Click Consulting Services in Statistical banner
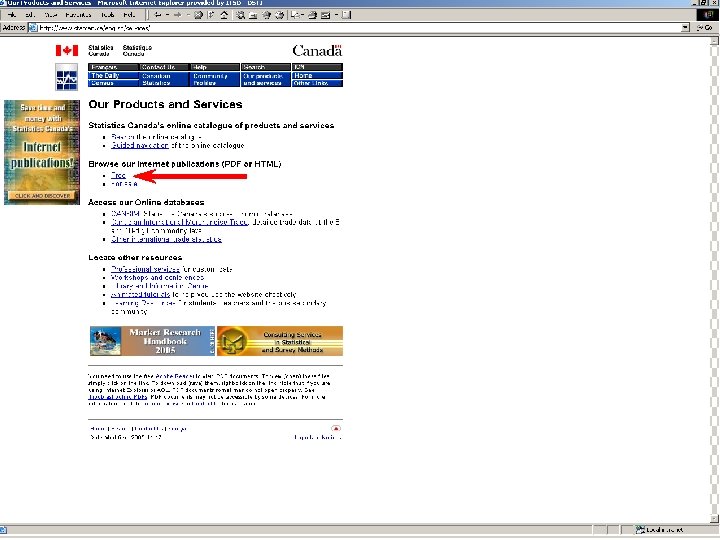This screenshot has height=540, width=720. tap(280, 341)
